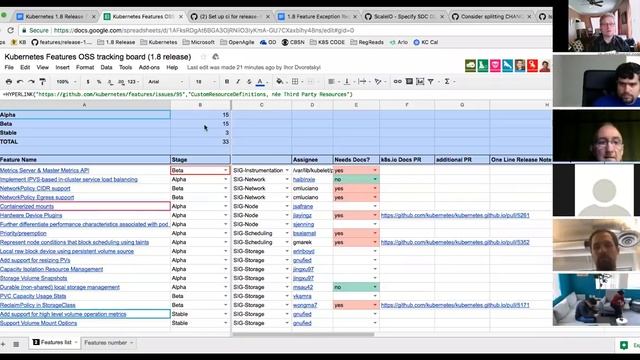640x360 pixels.
Task: Open the Priority/preemption feature link
Action: click(x=23, y=233)
